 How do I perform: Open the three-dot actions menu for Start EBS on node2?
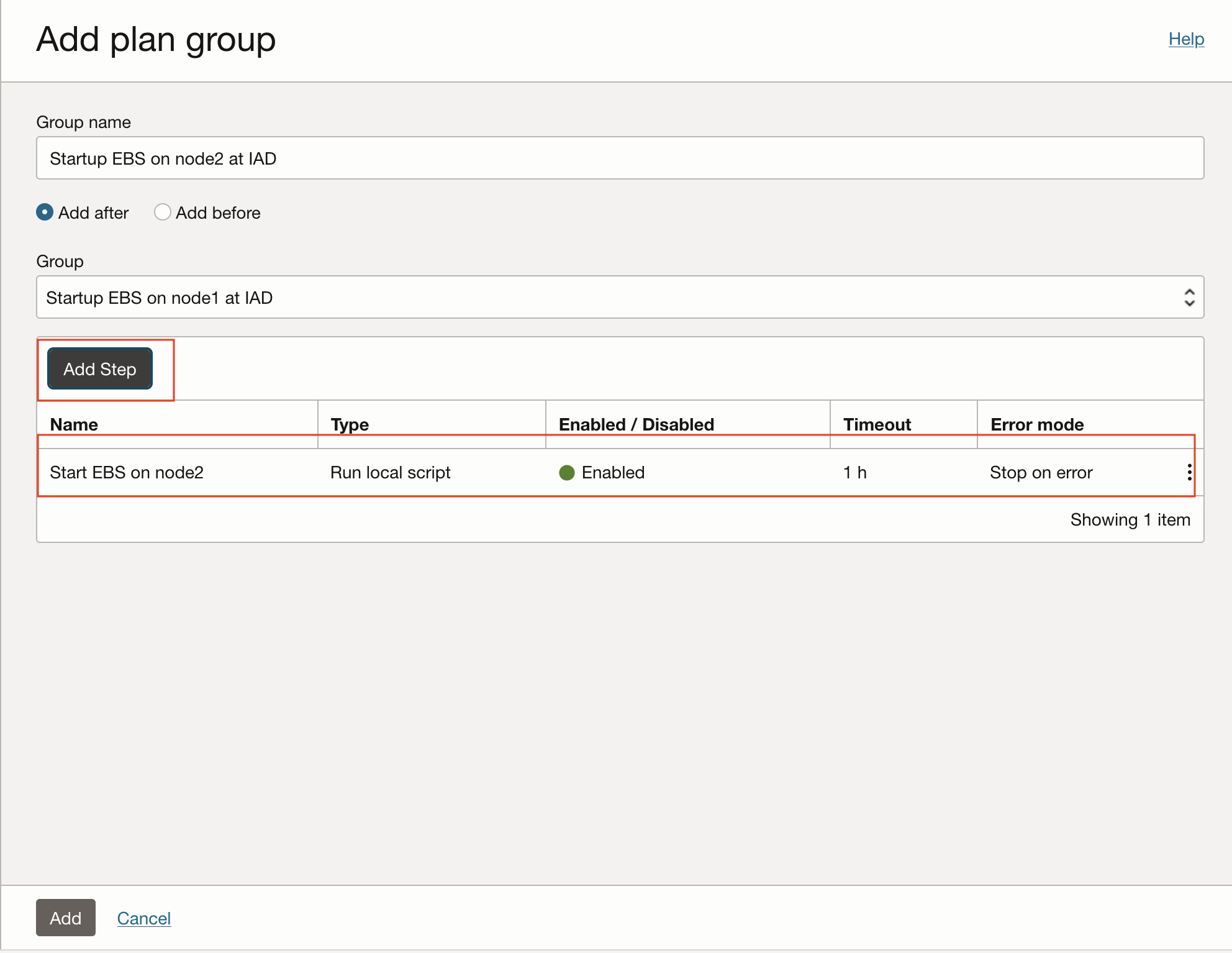tap(1189, 472)
